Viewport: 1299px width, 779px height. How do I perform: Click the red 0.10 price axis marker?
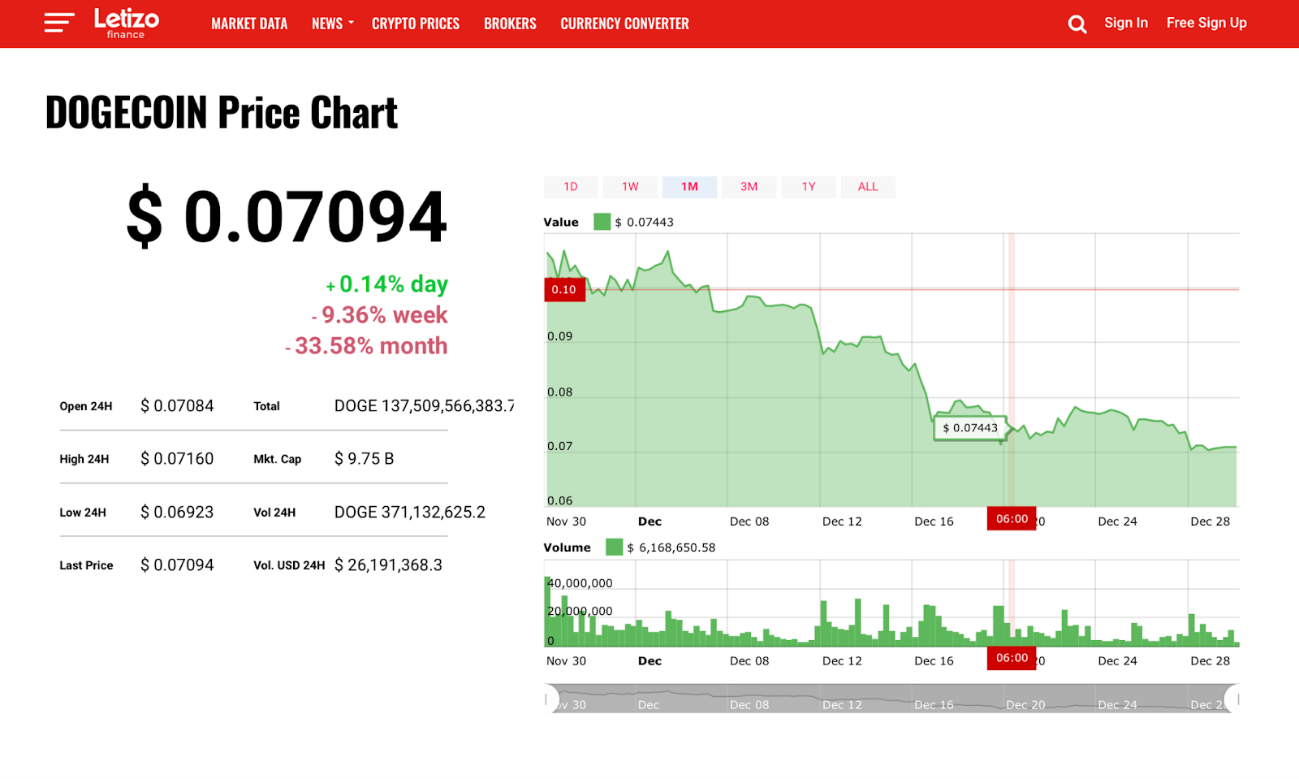click(564, 290)
